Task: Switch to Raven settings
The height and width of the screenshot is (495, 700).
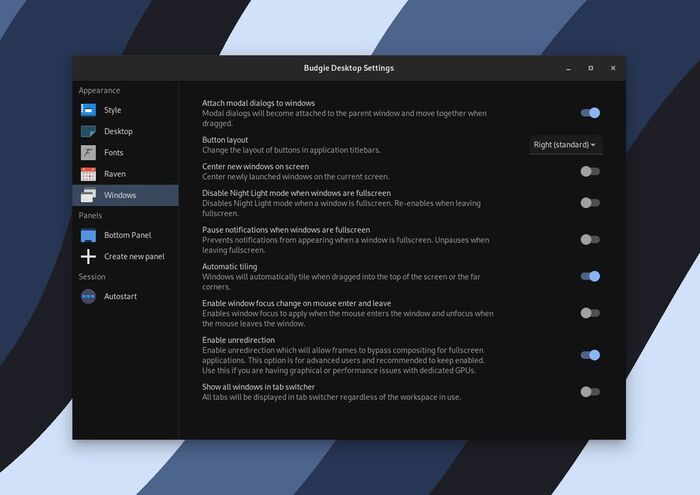Action: [x=125, y=174]
